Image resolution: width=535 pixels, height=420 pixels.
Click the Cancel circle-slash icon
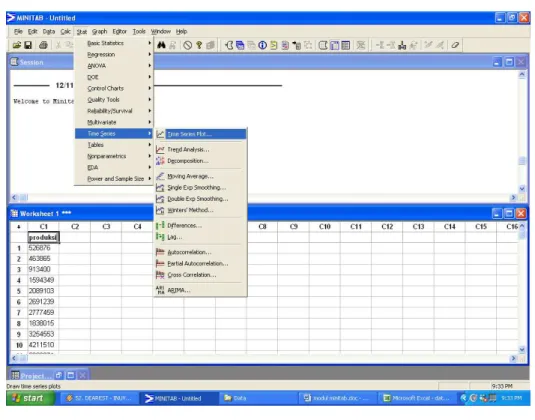[x=187, y=45]
